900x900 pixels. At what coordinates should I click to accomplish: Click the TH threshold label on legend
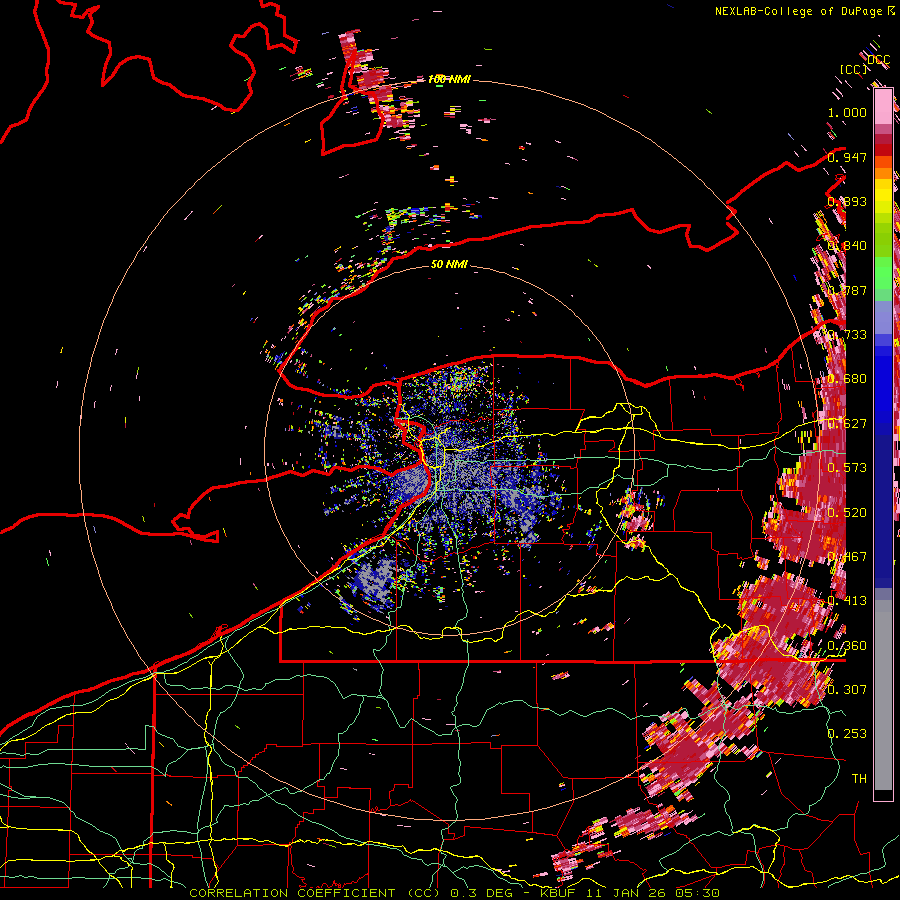[x=859, y=778]
